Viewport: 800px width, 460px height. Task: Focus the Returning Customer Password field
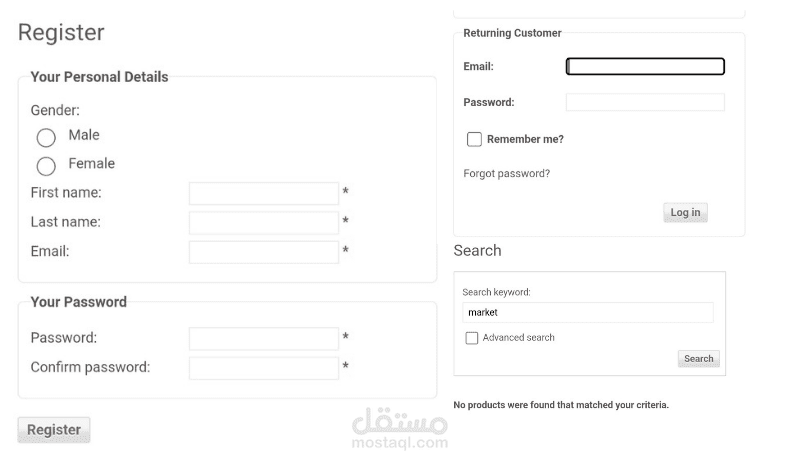point(645,102)
